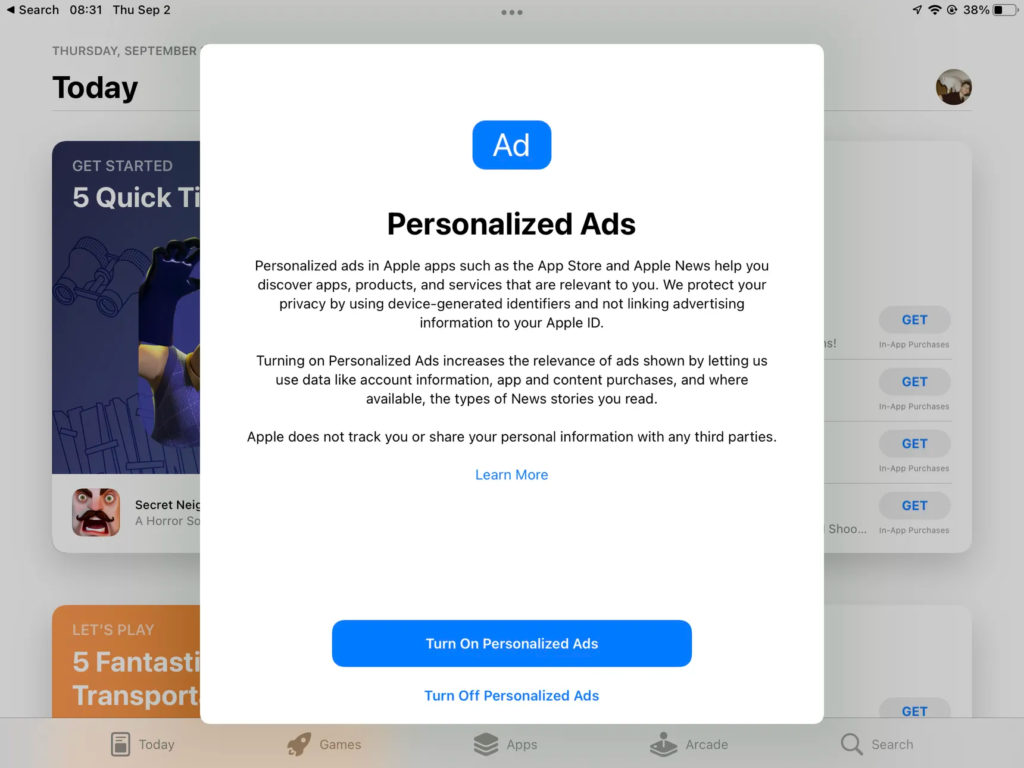
Task: Open the three-dot multitasking menu
Action: point(511,12)
